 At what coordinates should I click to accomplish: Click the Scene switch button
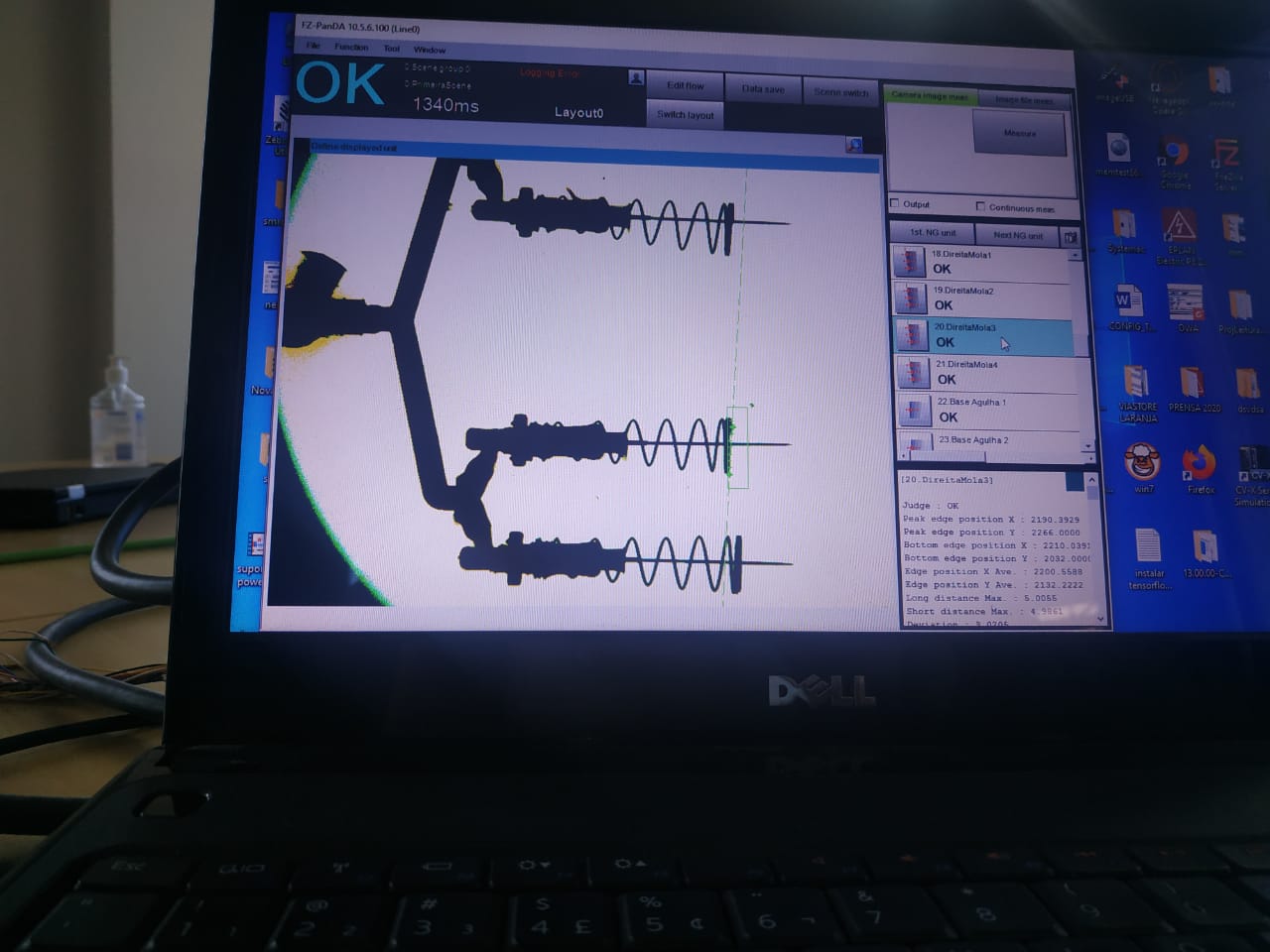tap(840, 91)
